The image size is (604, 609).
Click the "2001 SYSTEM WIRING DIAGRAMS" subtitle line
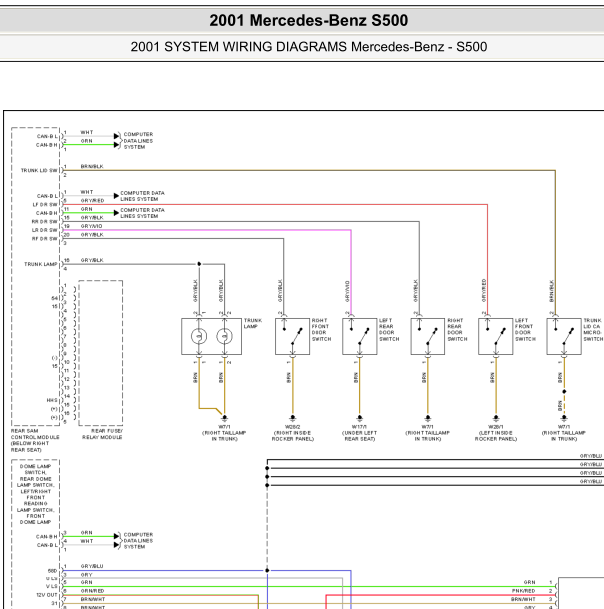point(308,47)
